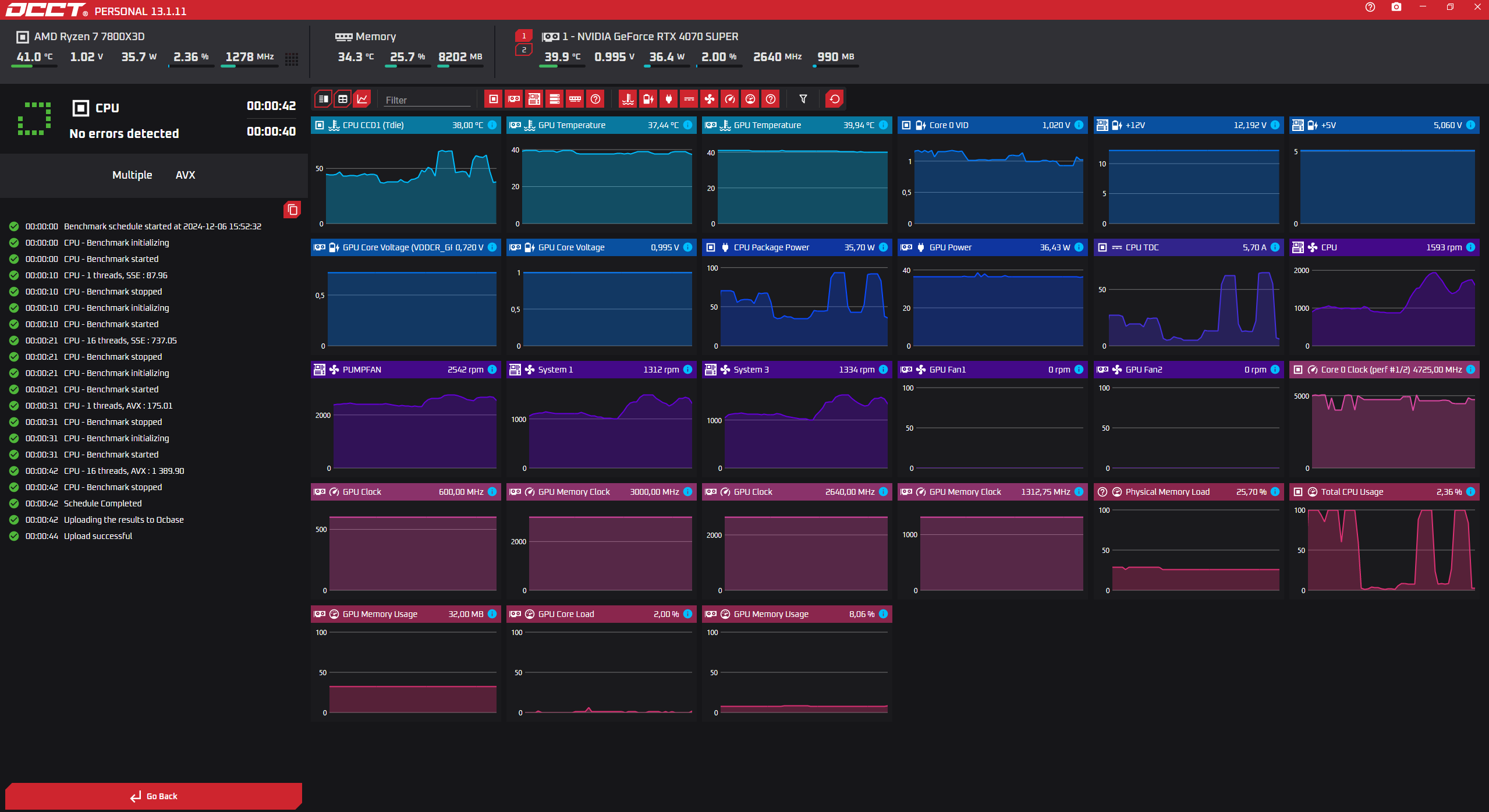Toggle the fan sensors filter icon

pos(710,99)
